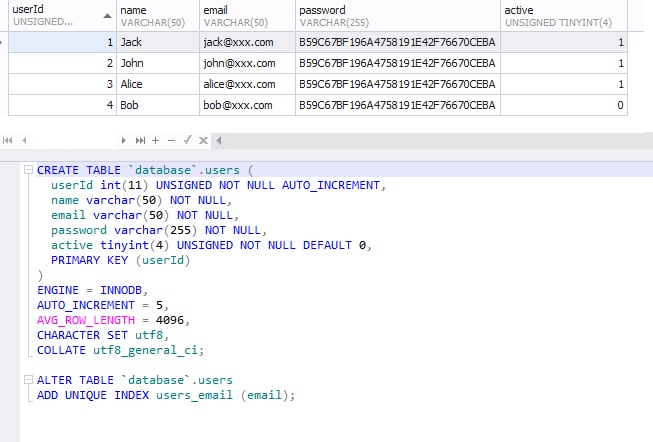Image resolution: width=653 pixels, height=442 pixels.
Task: Go to next record in navigator
Action: (x=123, y=140)
